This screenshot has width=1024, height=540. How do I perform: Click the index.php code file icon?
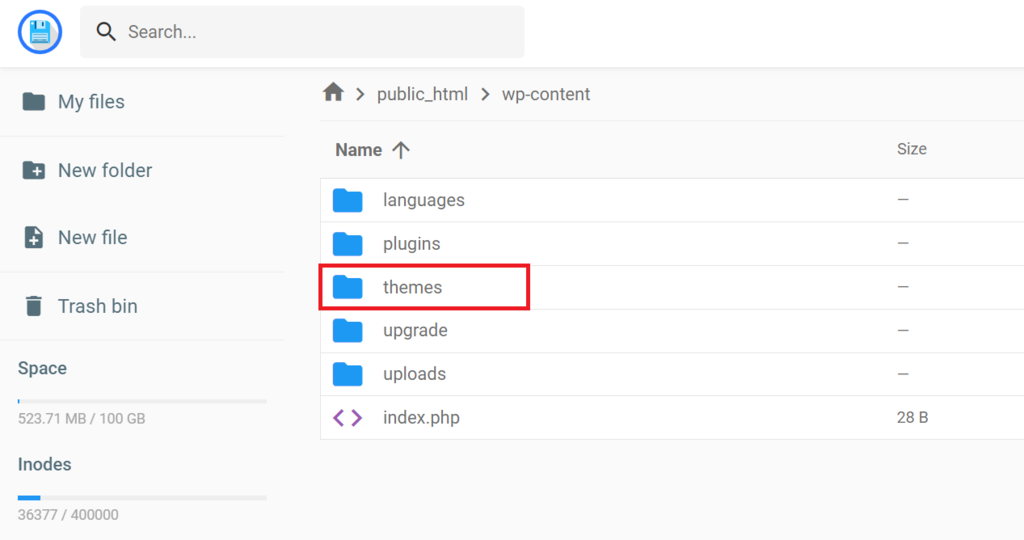tap(347, 418)
